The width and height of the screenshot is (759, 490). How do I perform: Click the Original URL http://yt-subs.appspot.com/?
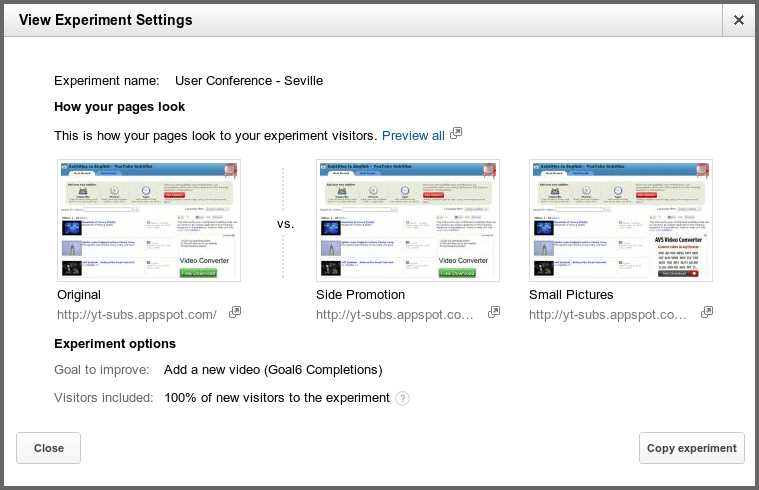(x=137, y=314)
